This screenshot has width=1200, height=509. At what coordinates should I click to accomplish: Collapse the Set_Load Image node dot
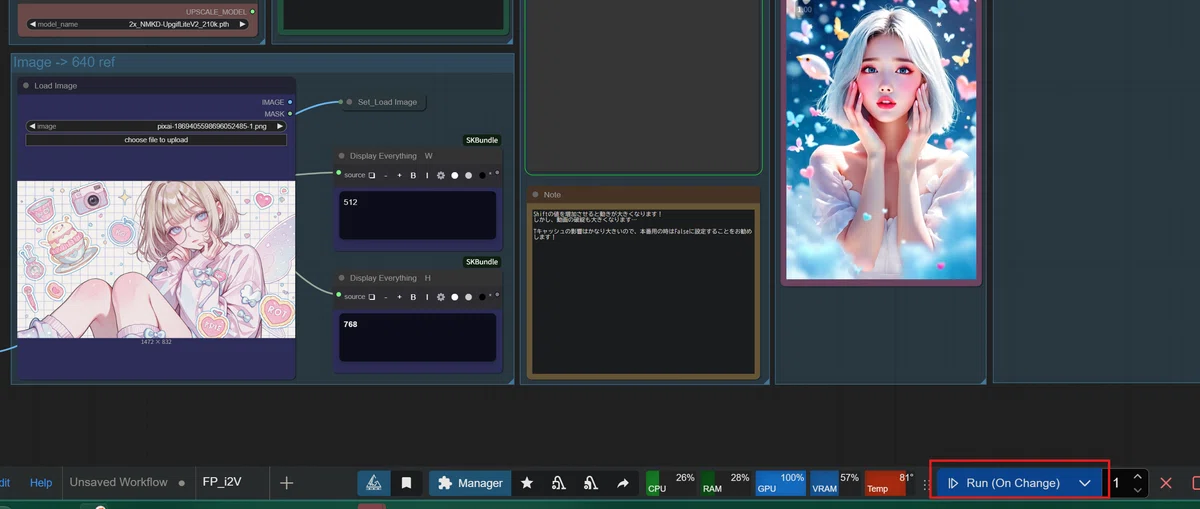tap(348, 102)
